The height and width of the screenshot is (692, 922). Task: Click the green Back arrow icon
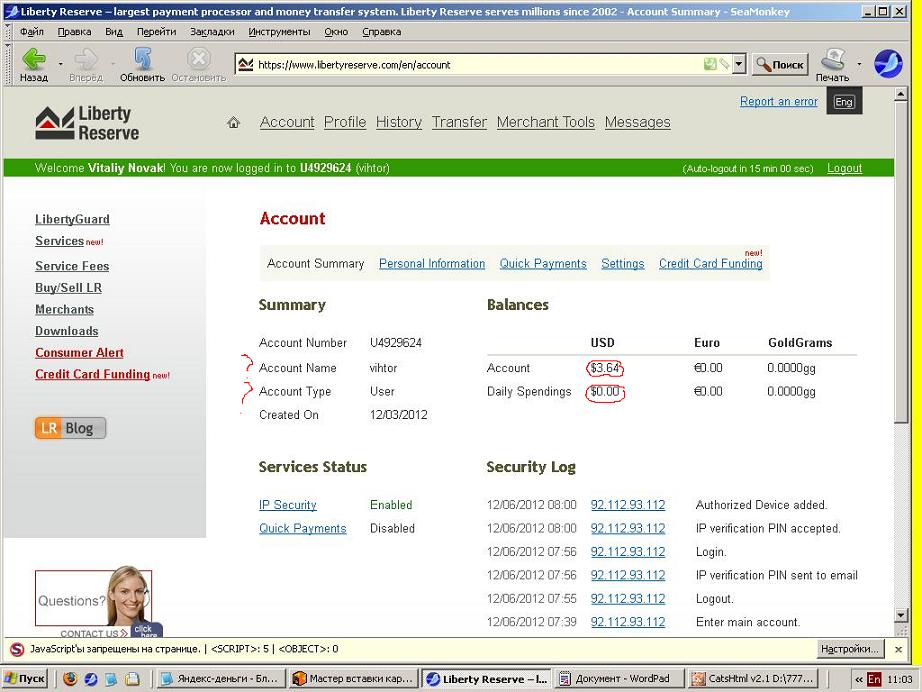click(x=34, y=59)
